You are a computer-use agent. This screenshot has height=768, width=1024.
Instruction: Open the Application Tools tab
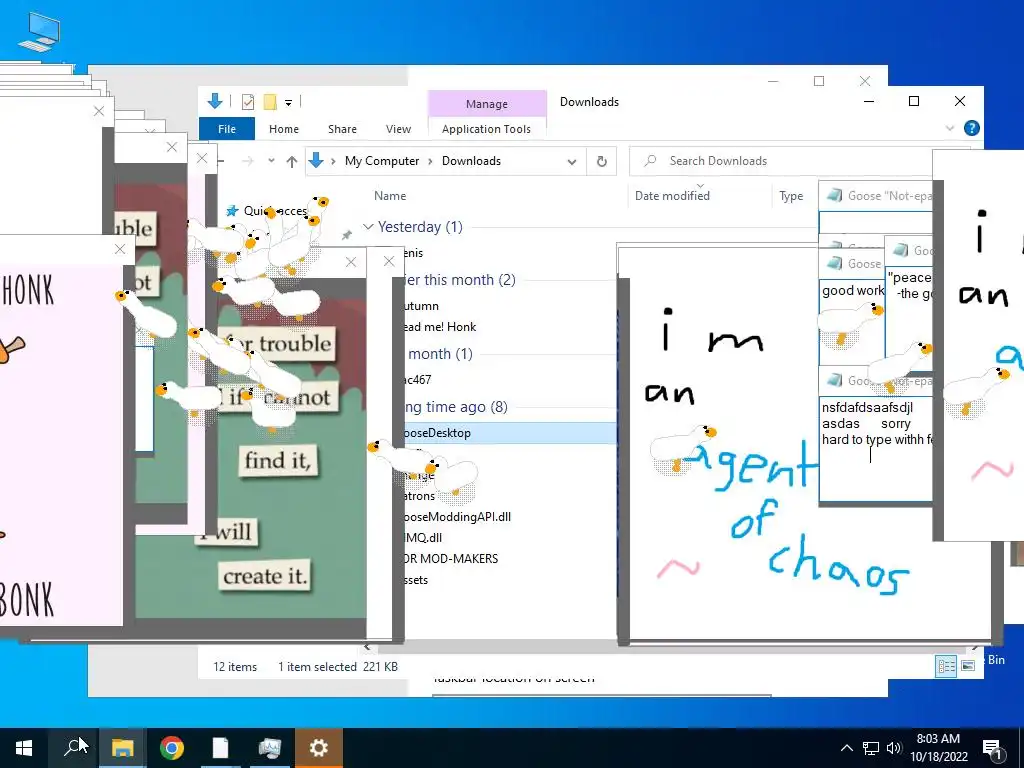(x=487, y=129)
